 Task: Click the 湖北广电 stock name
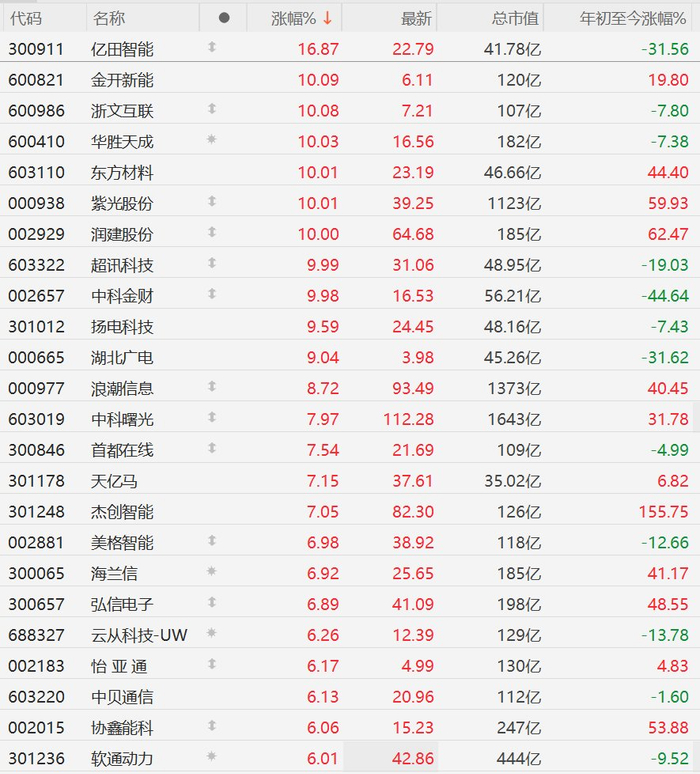pos(122,357)
